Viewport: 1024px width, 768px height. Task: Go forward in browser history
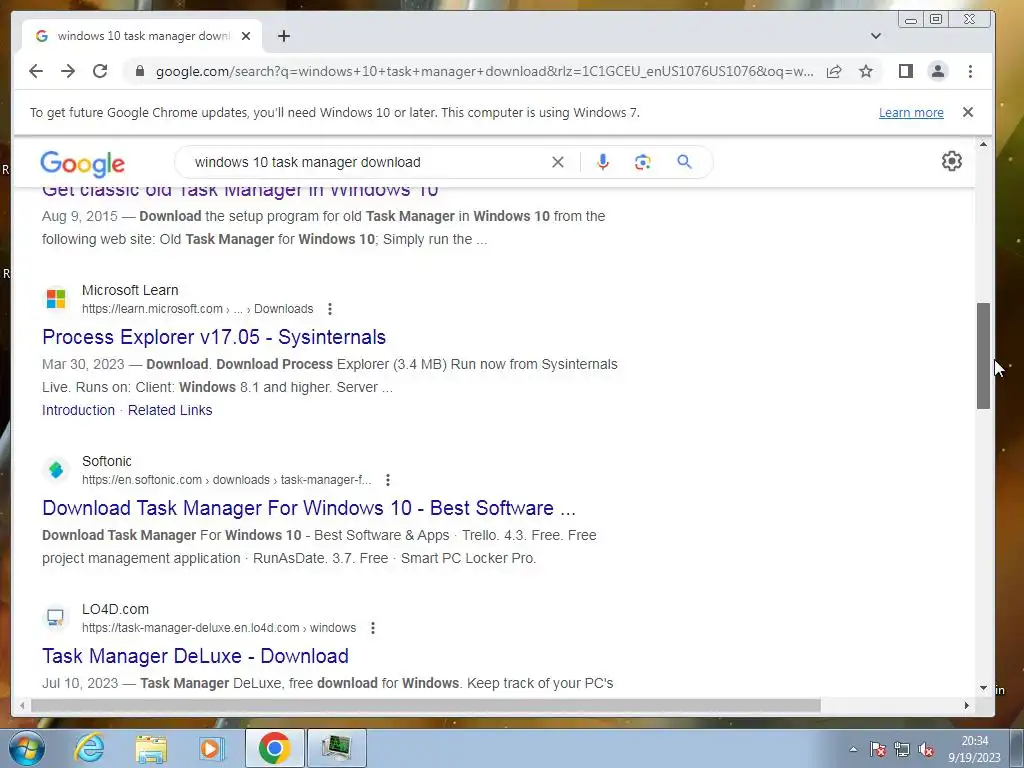pyautogui.click(x=68, y=71)
